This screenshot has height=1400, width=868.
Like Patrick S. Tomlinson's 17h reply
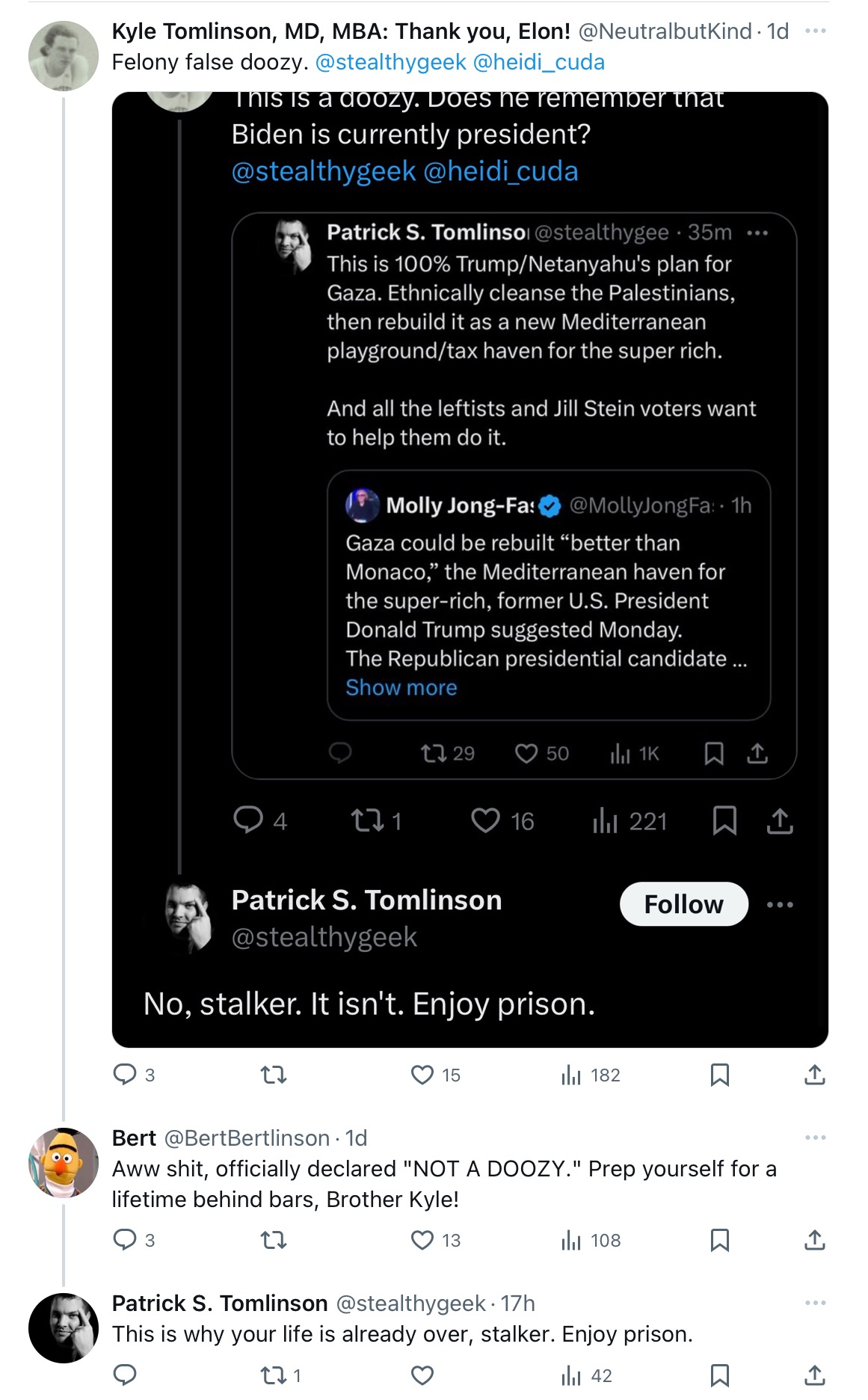pyautogui.click(x=422, y=1375)
